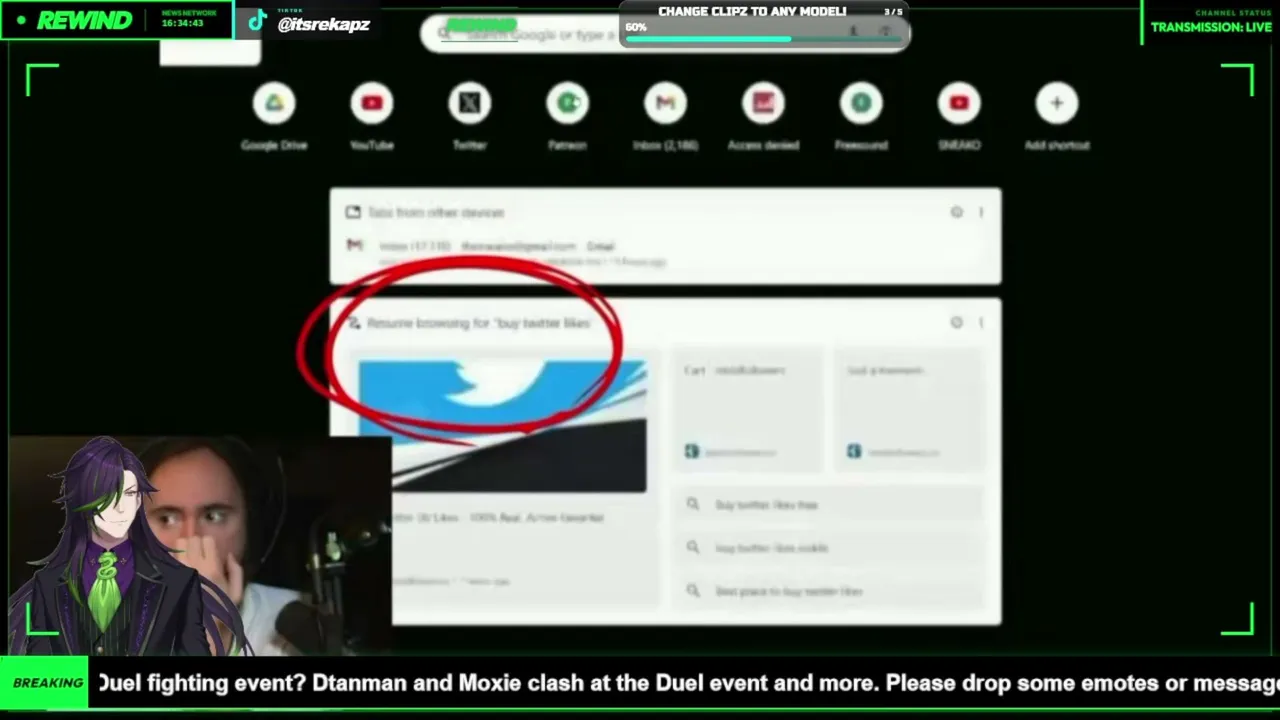Click the 60% clipz goal progress bar
The width and height of the screenshot is (1280, 720).
[765, 39]
